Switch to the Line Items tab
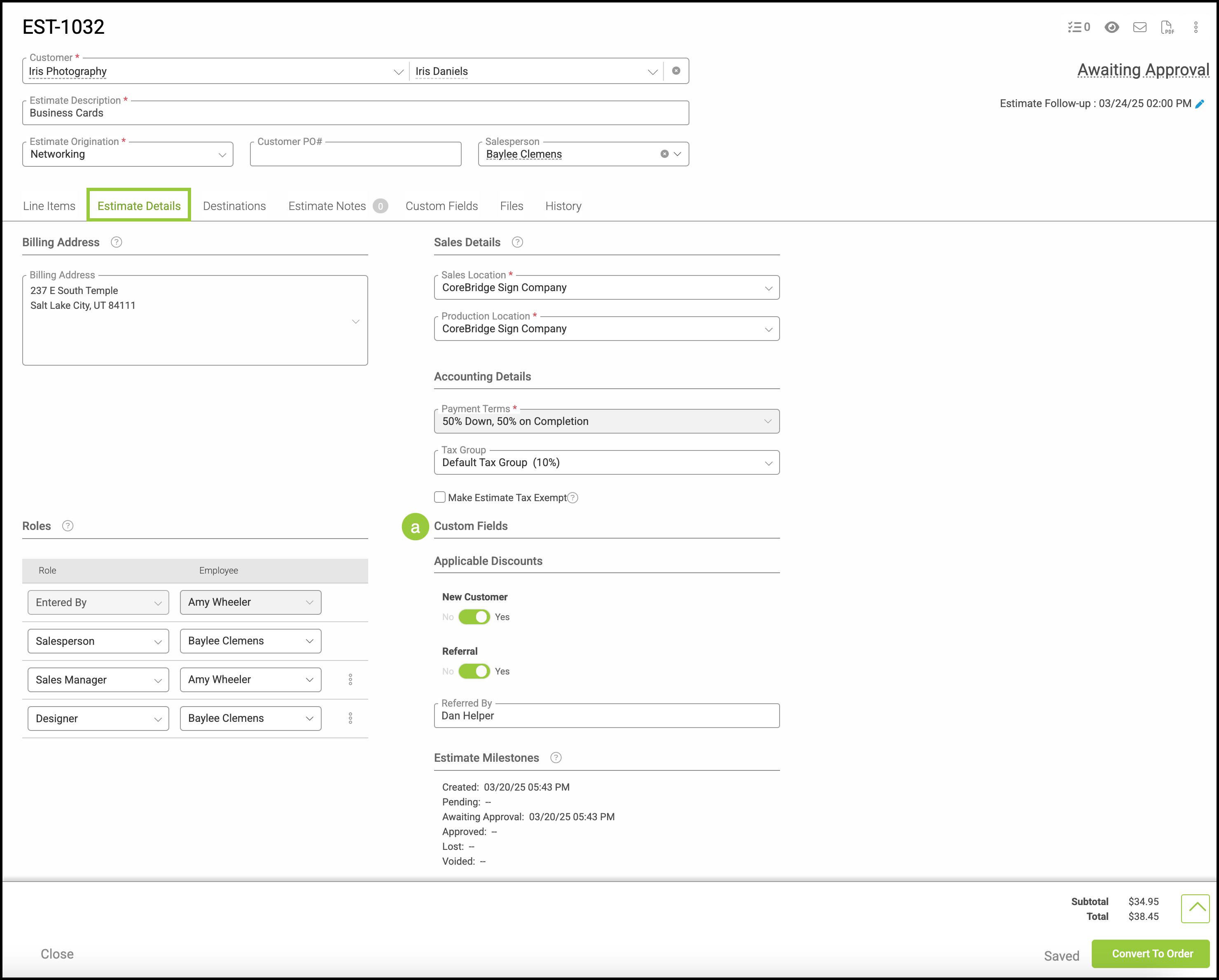This screenshot has width=1219, height=980. click(x=49, y=206)
